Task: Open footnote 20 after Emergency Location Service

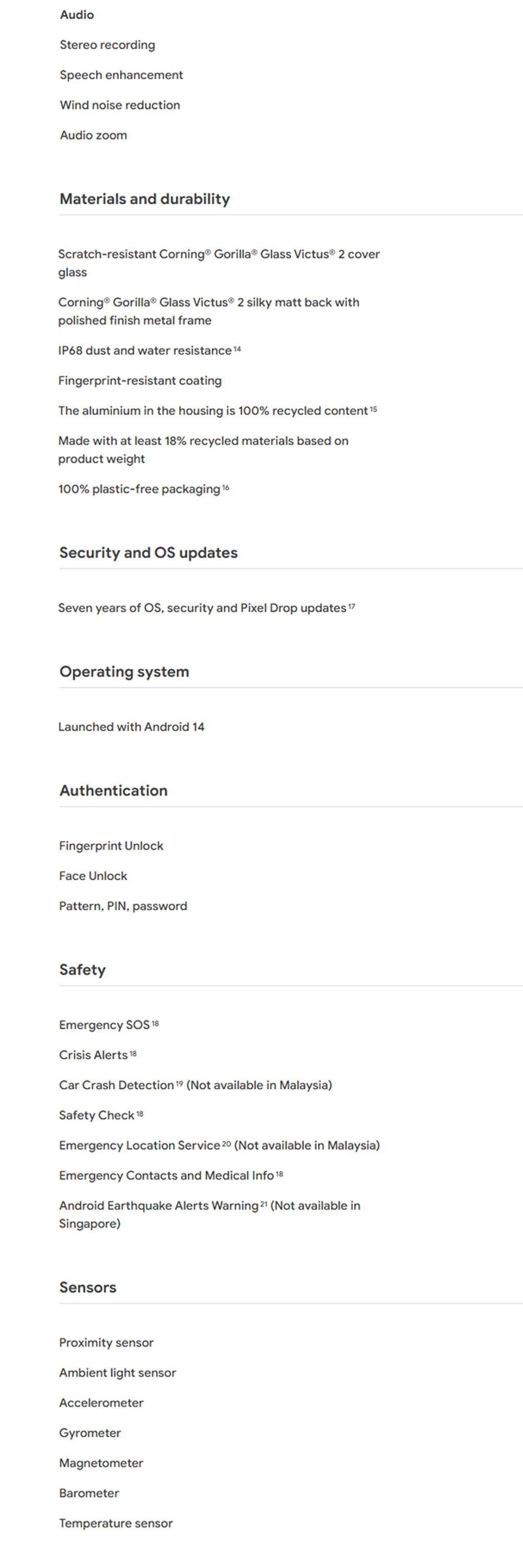Action: pyautogui.click(x=226, y=1144)
